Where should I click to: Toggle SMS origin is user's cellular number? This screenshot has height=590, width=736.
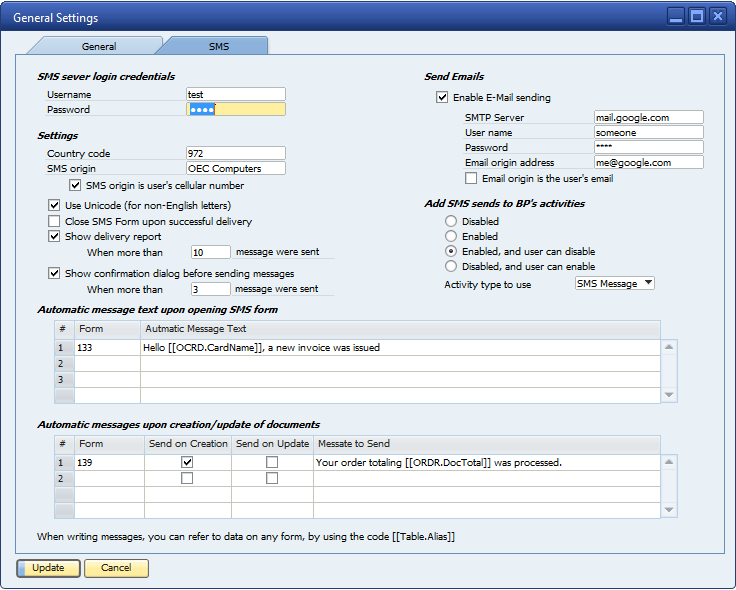point(75,185)
